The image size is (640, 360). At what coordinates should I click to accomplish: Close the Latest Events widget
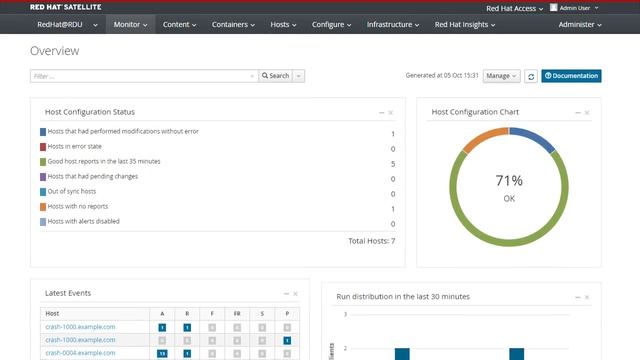pyautogui.click(x=296, y=294)
